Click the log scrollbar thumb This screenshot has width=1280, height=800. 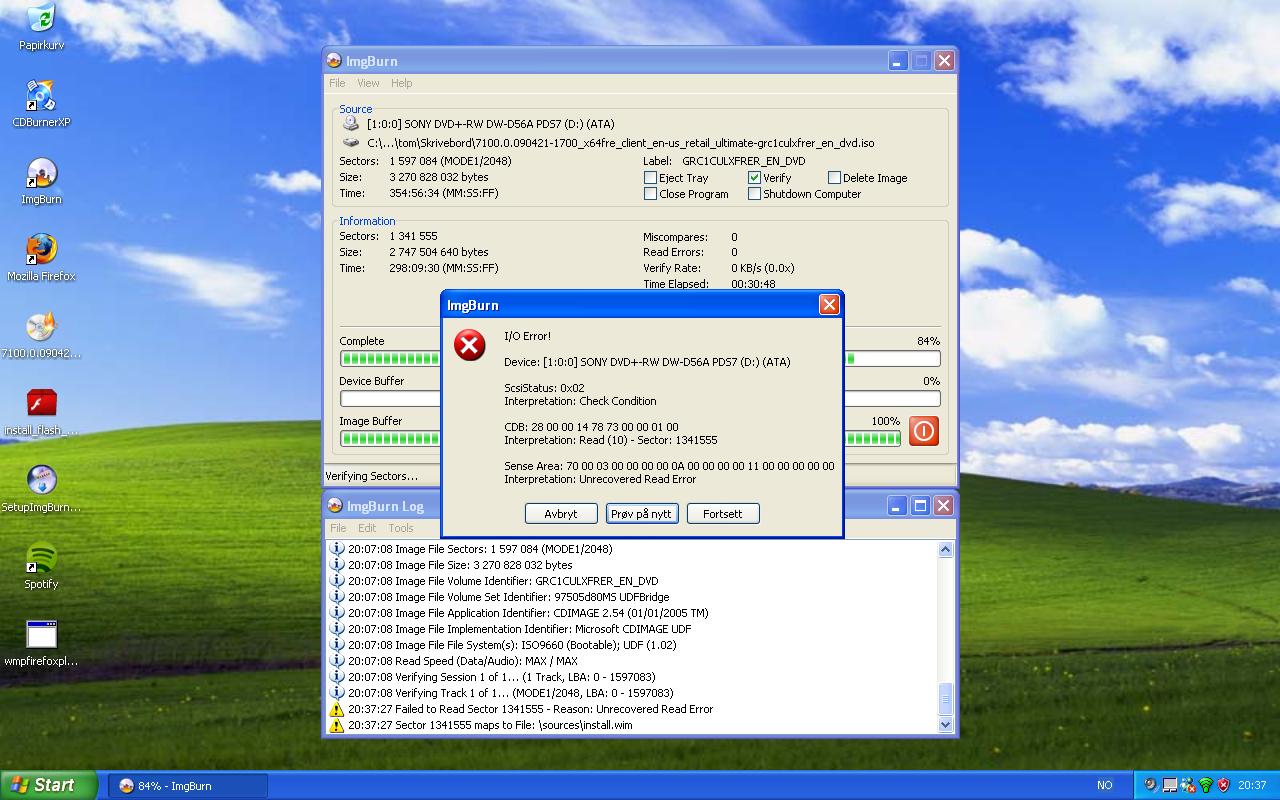click(945, 697)
